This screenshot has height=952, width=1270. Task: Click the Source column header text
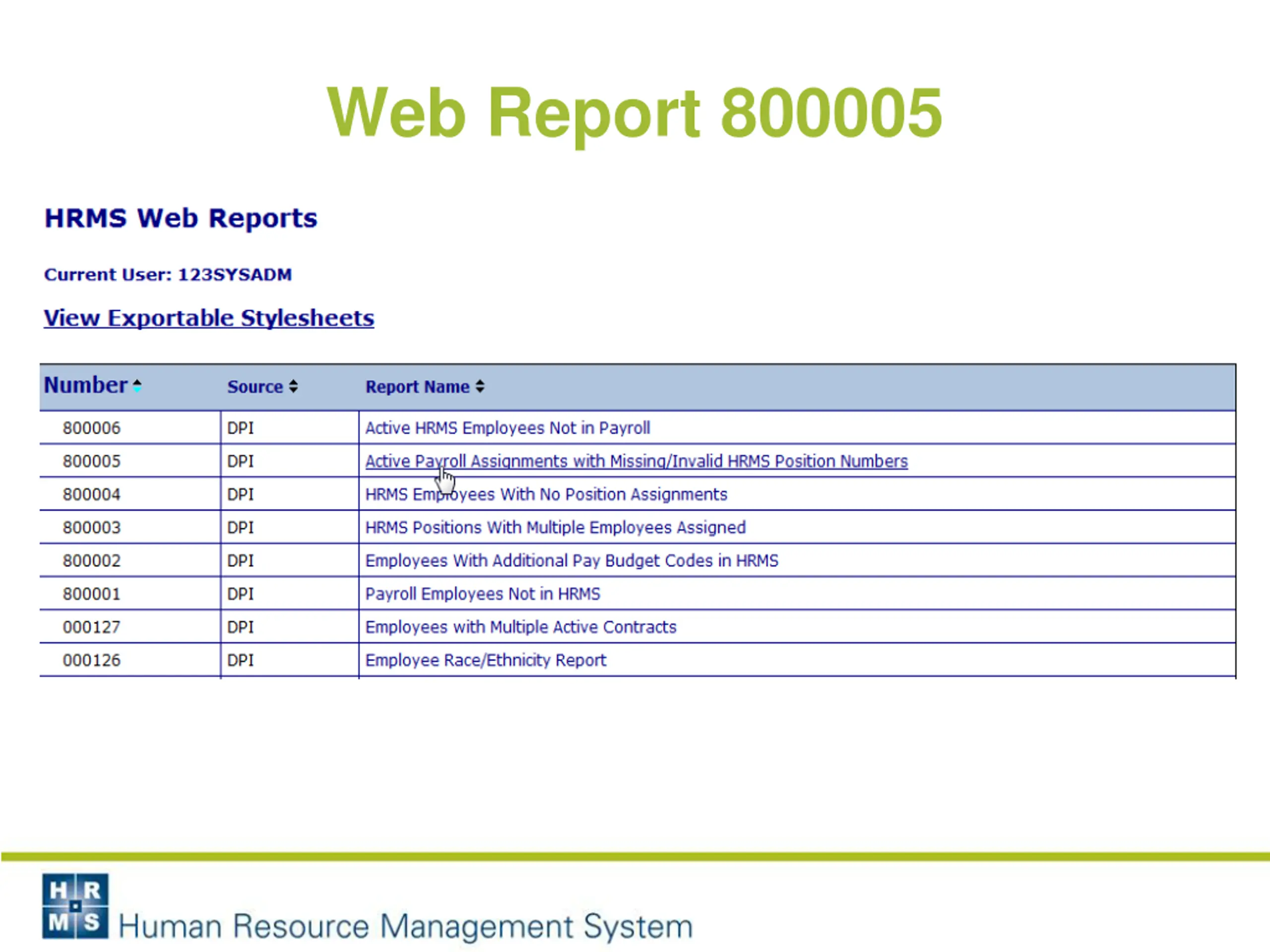255,387
